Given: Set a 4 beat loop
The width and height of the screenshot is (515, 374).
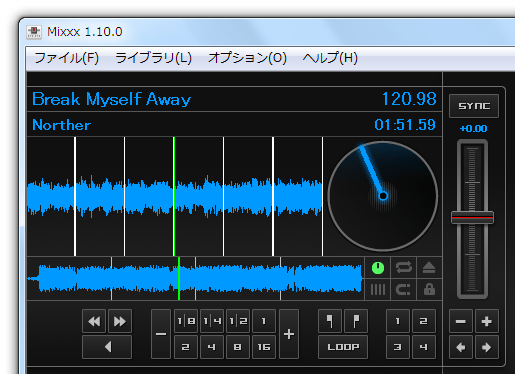Looking at the screenshot, I should tap(212, 347).
